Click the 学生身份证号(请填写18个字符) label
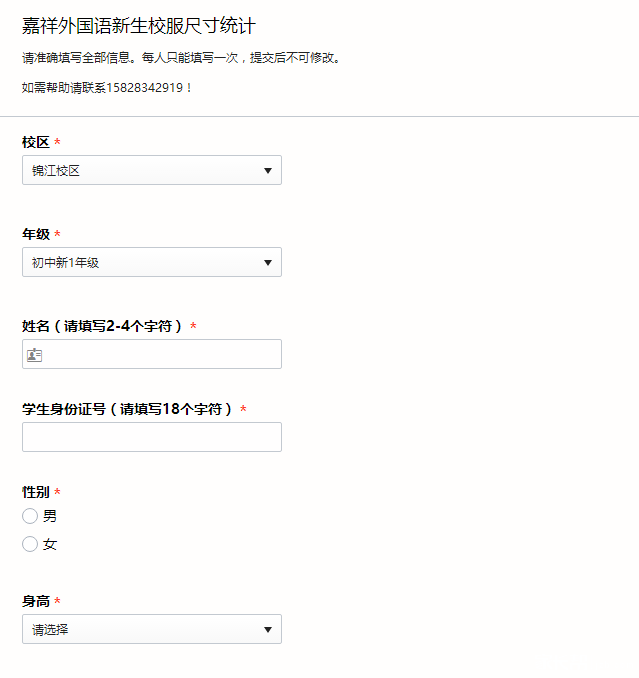This screenshot has width=639, height=678. (x=127, y=409)
